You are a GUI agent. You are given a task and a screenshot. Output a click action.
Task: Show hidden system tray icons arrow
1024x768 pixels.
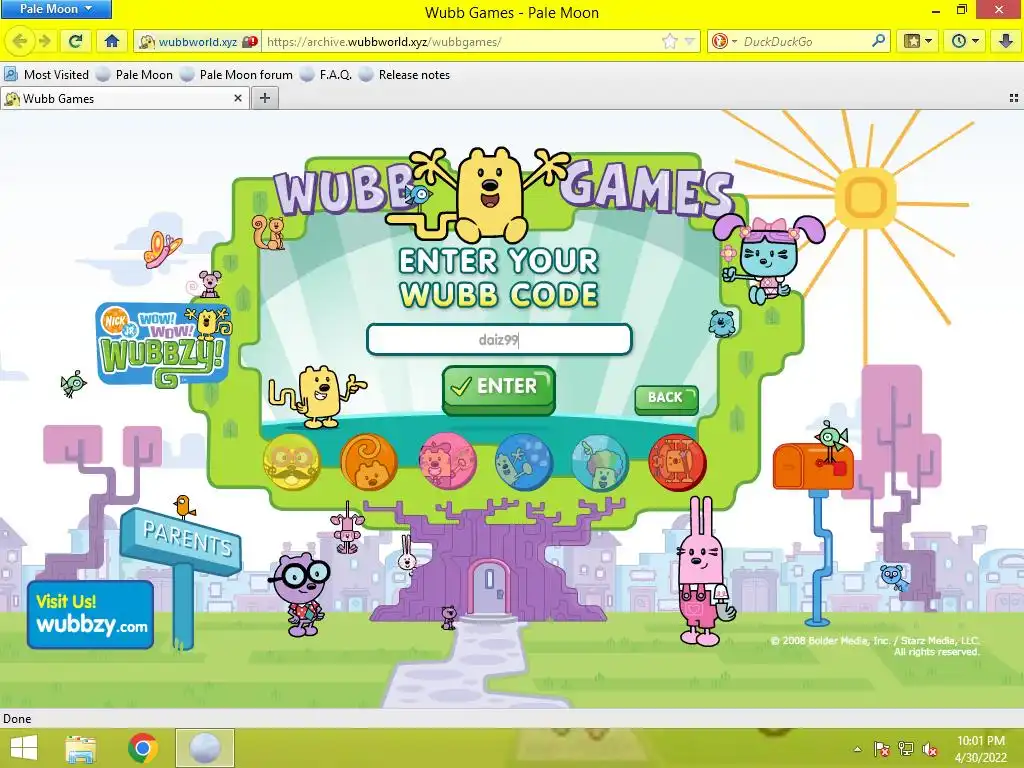(857, 749)
